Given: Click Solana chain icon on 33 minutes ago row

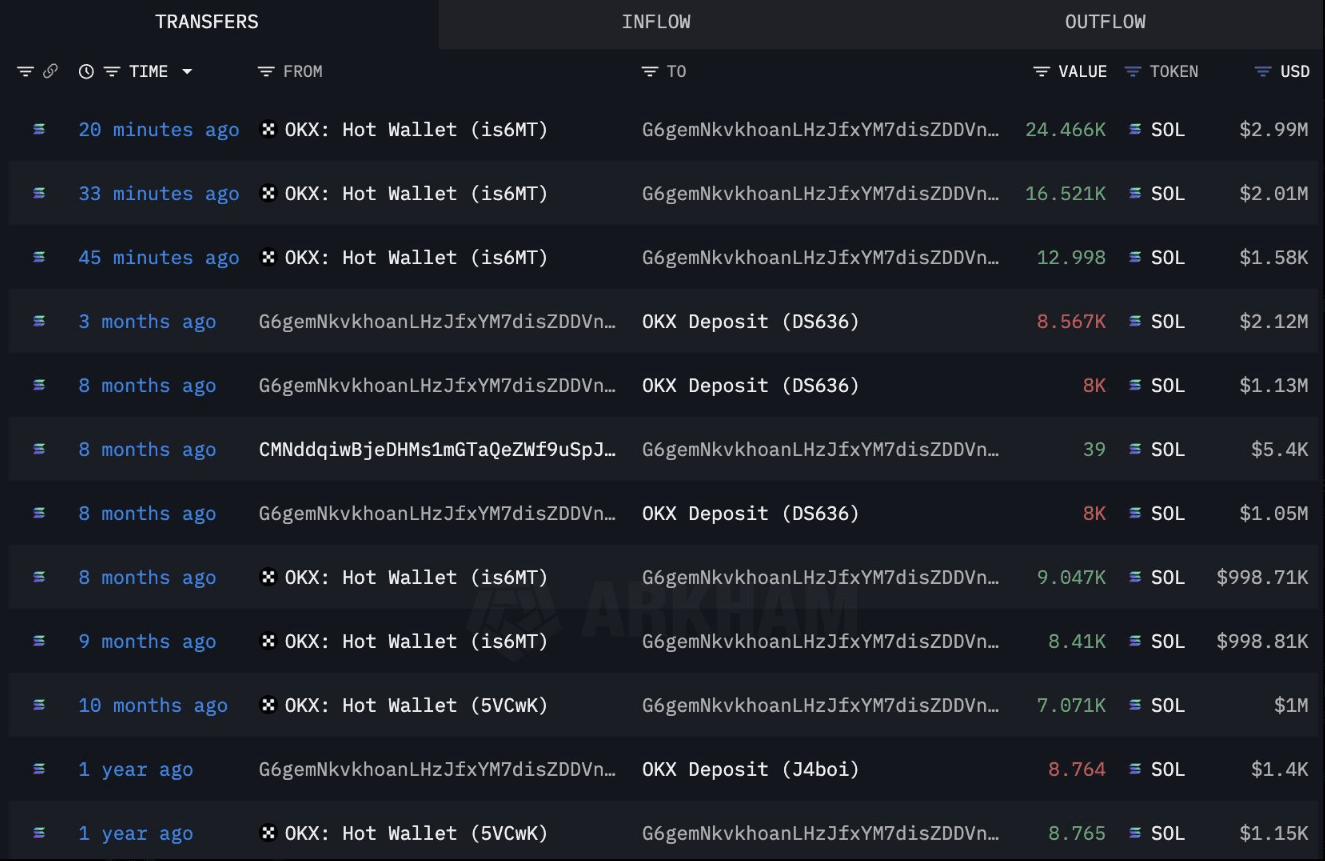Looking at the screenshot, I should click(39, 193).
